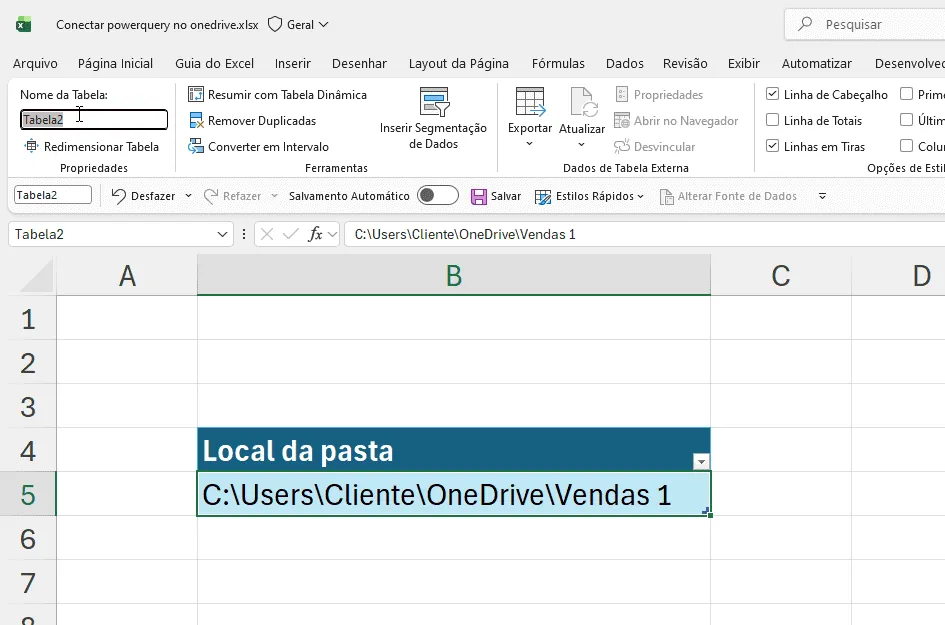Open the Arquivo tab

tap(35, 64)
